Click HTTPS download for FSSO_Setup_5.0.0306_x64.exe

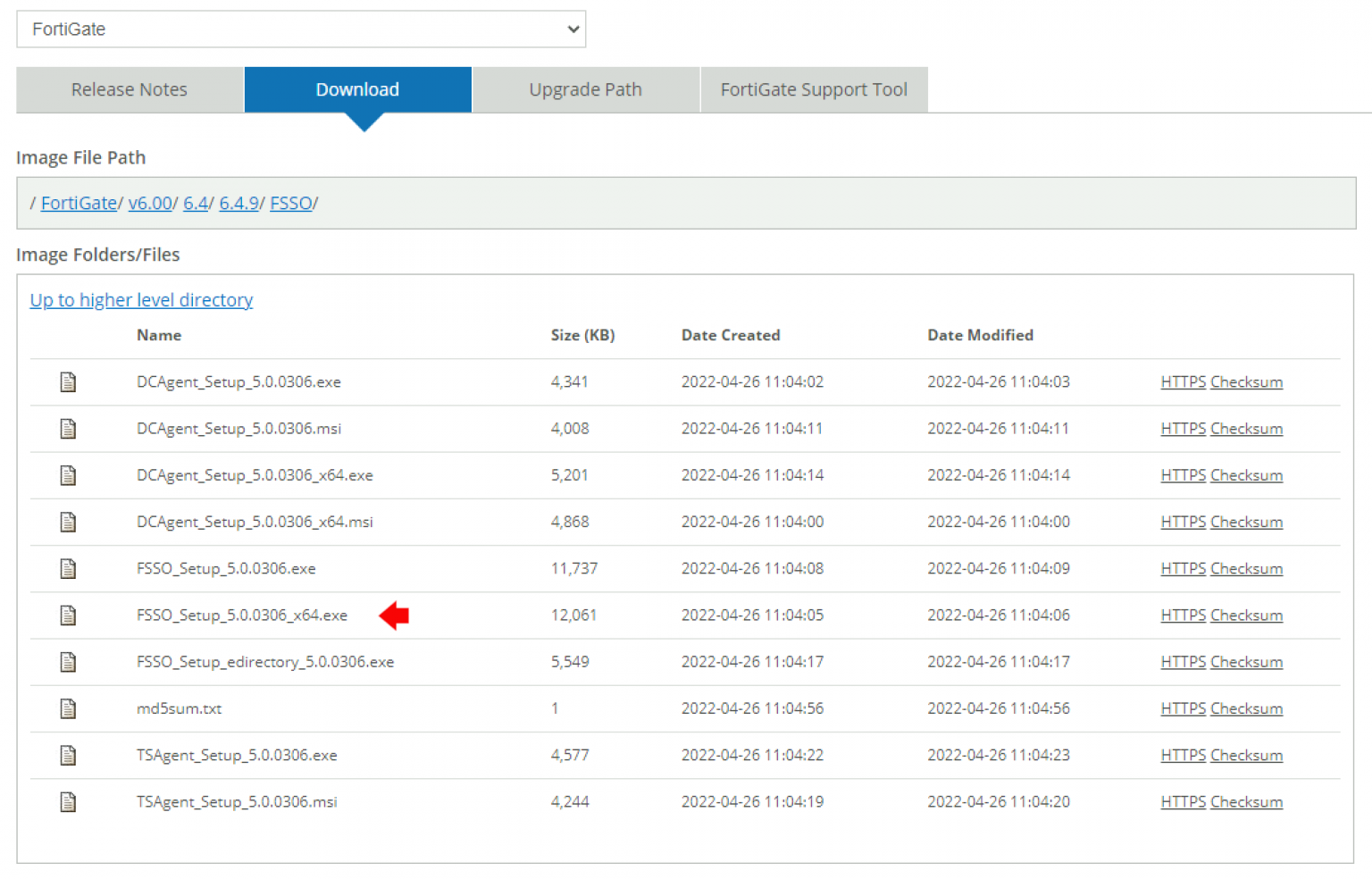click(x=1182, y=615)
